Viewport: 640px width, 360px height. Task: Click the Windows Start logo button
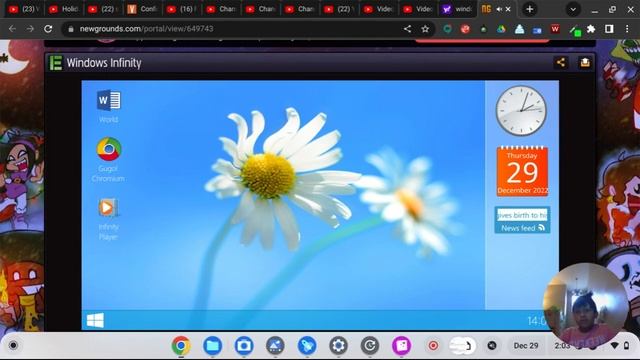[95, 320]
